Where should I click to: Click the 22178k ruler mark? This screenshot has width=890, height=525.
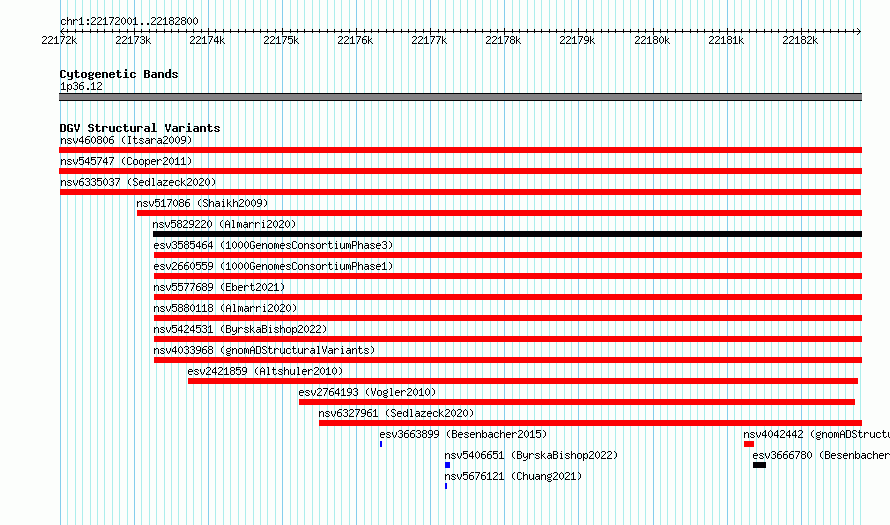(503, 40)
